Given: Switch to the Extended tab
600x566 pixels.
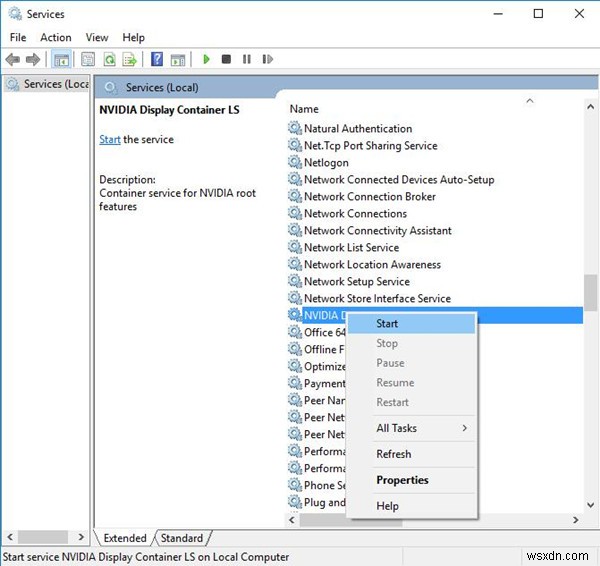Looking at the screenshot, I should 125,538.
